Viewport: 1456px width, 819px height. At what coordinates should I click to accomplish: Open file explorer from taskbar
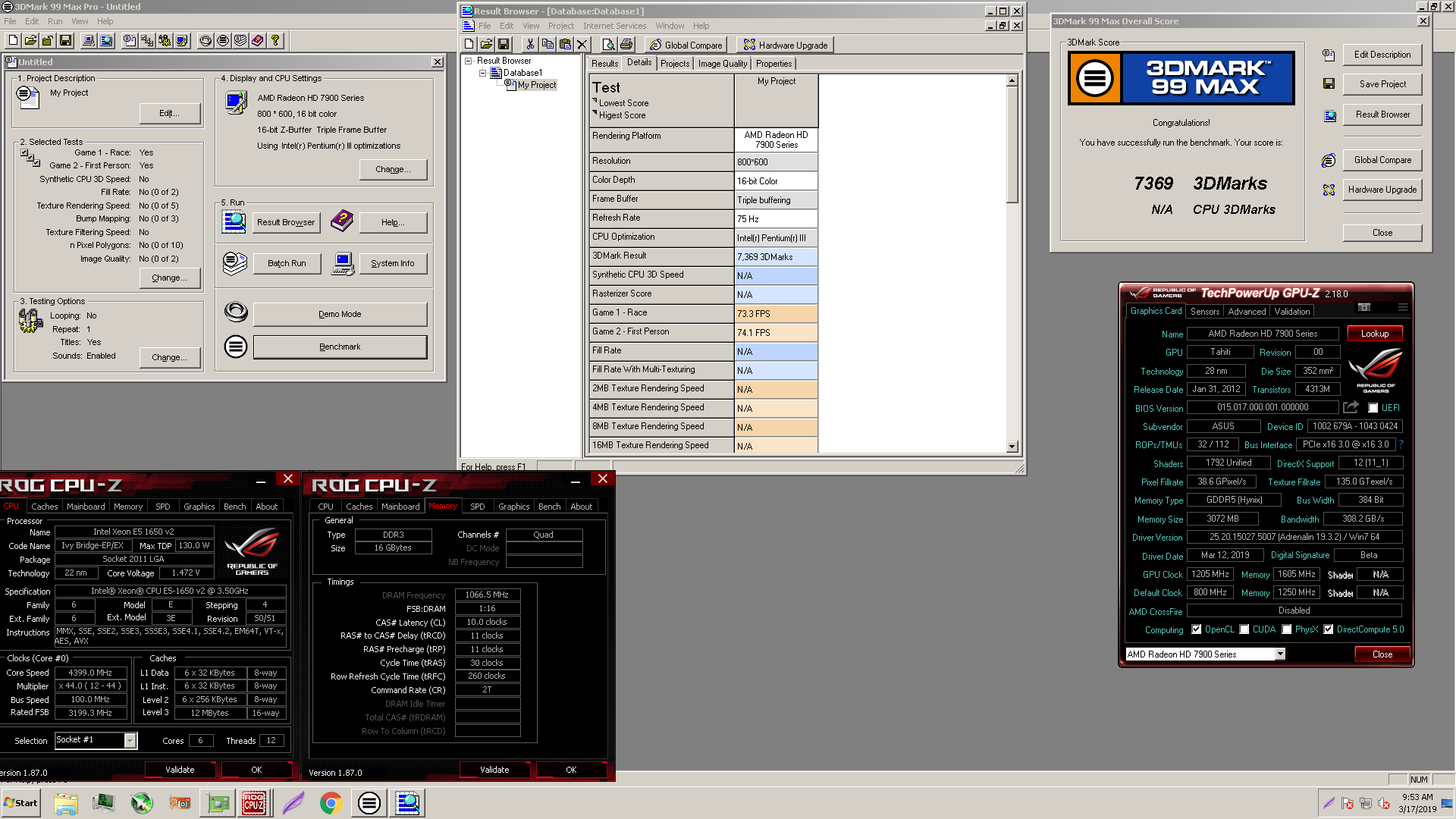point(66,803)
